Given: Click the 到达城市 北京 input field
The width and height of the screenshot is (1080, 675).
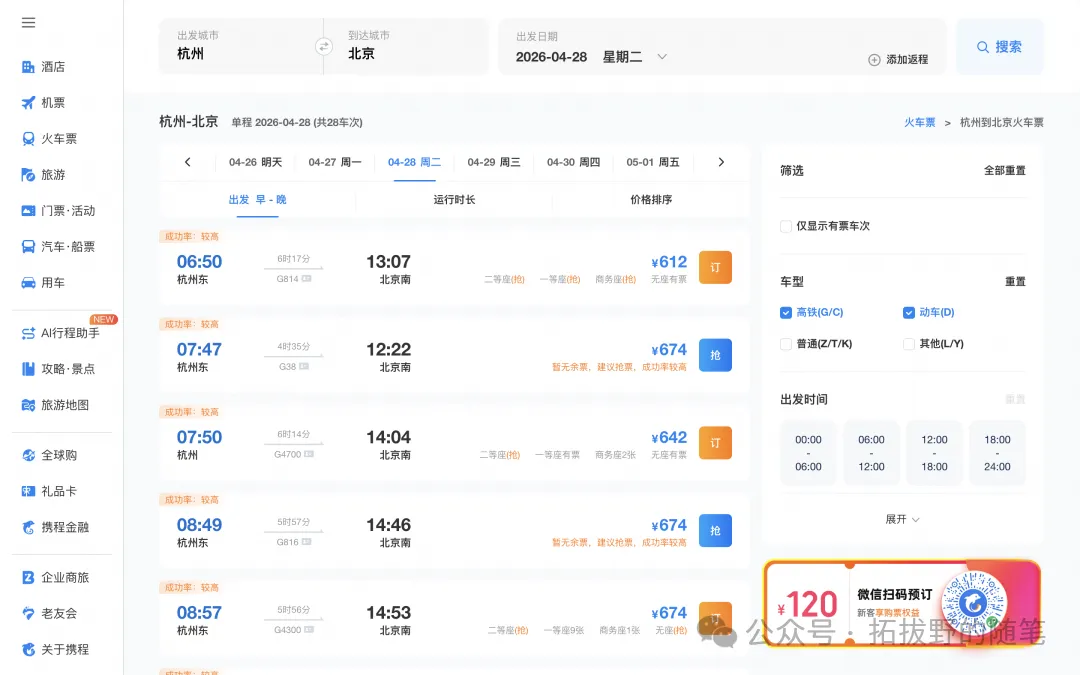Looking at the screenshot, I should [x=406, y=47].
